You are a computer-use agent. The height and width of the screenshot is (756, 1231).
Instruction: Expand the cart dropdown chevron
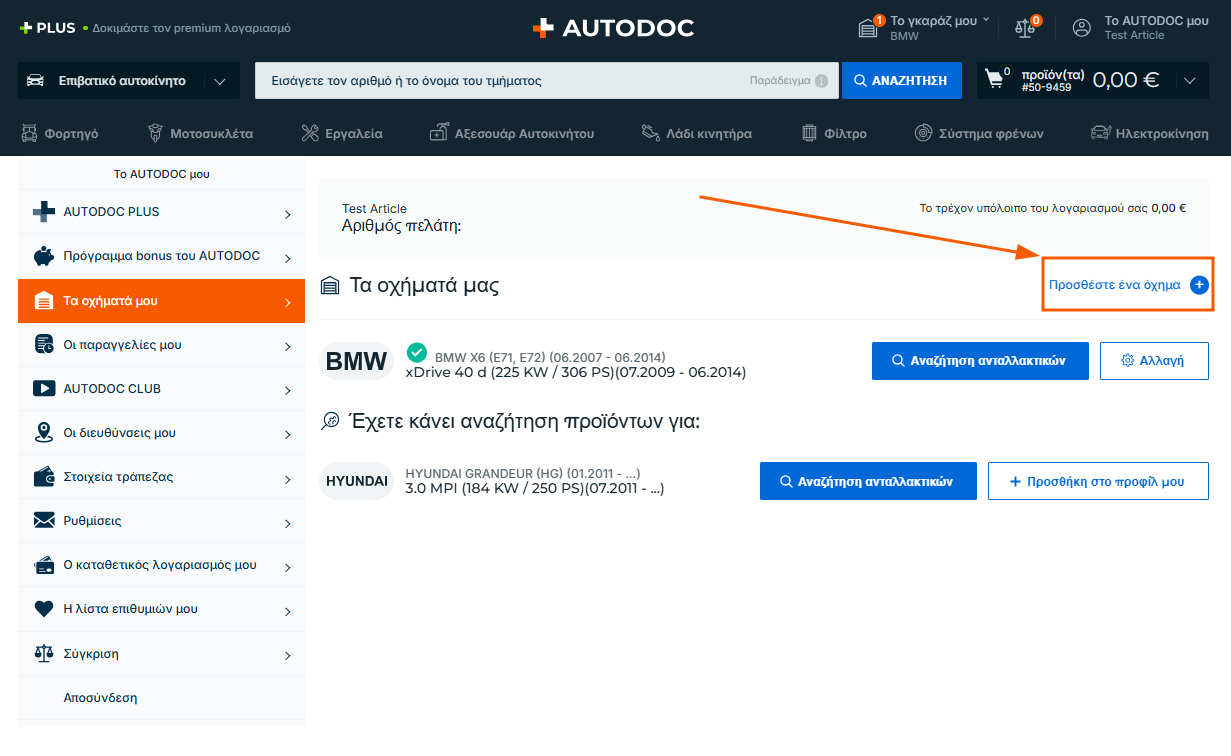1188,81
